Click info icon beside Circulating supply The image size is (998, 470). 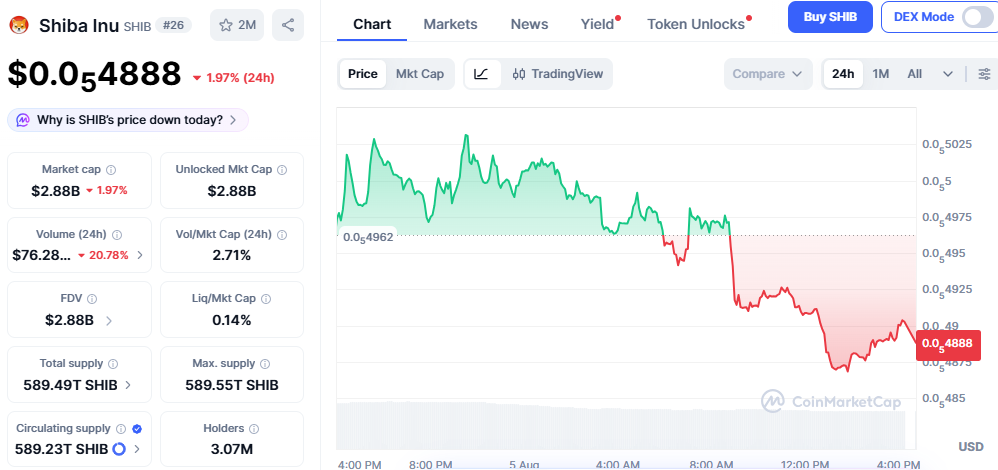121,429
